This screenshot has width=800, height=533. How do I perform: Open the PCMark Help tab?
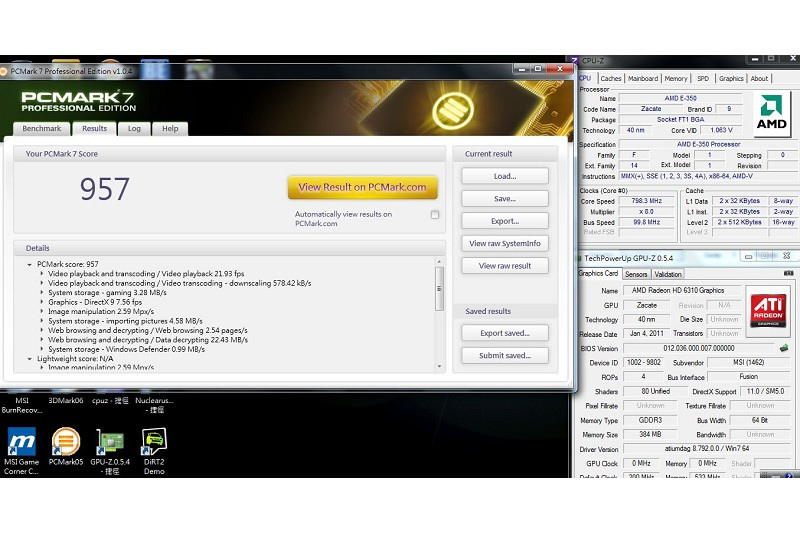[x=170, y=129]
